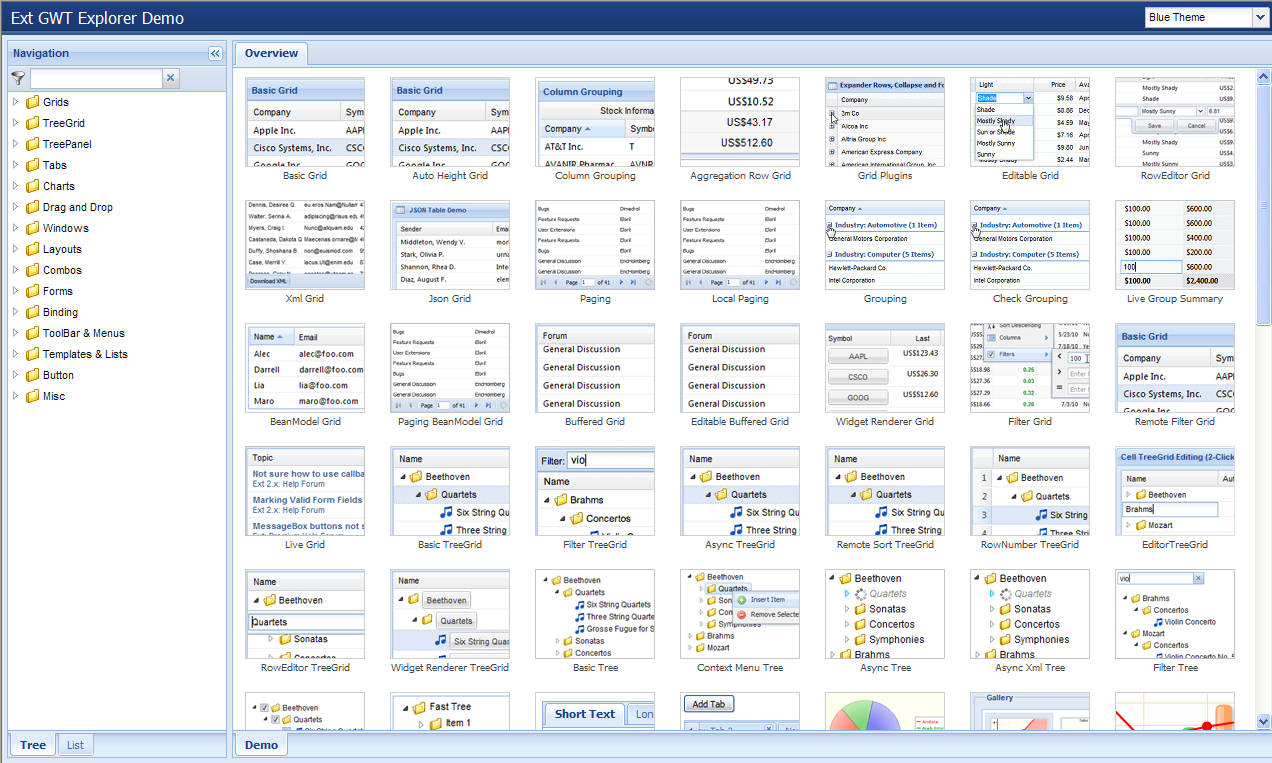1272x763 pixels.
Task: Click the overview vertical scrollbar handle
Action: click(1264, 205)
